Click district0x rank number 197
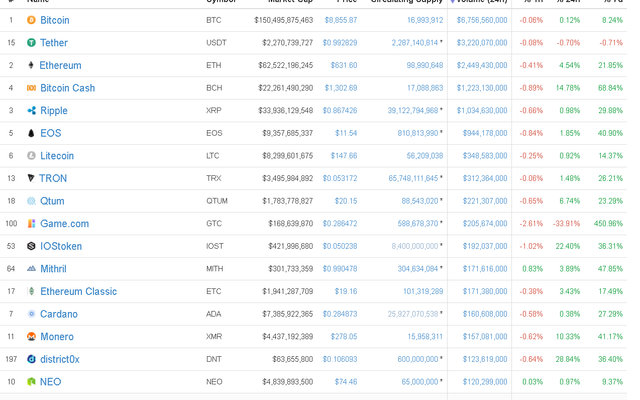 click(x=11, y=359)
